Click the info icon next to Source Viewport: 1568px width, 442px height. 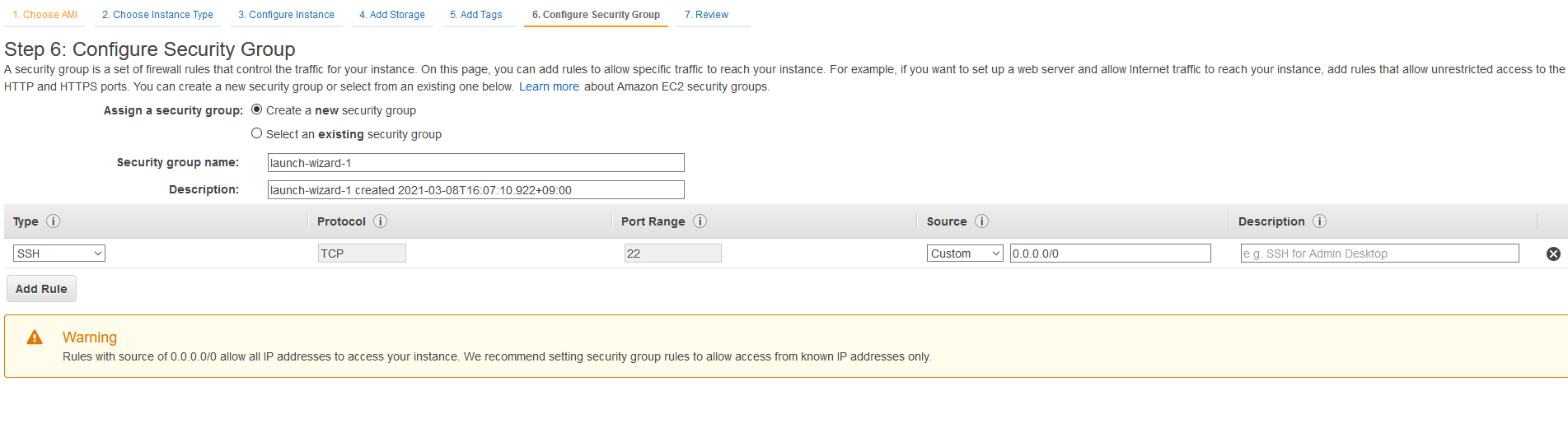pyautogui.click(x=981, y=221)
